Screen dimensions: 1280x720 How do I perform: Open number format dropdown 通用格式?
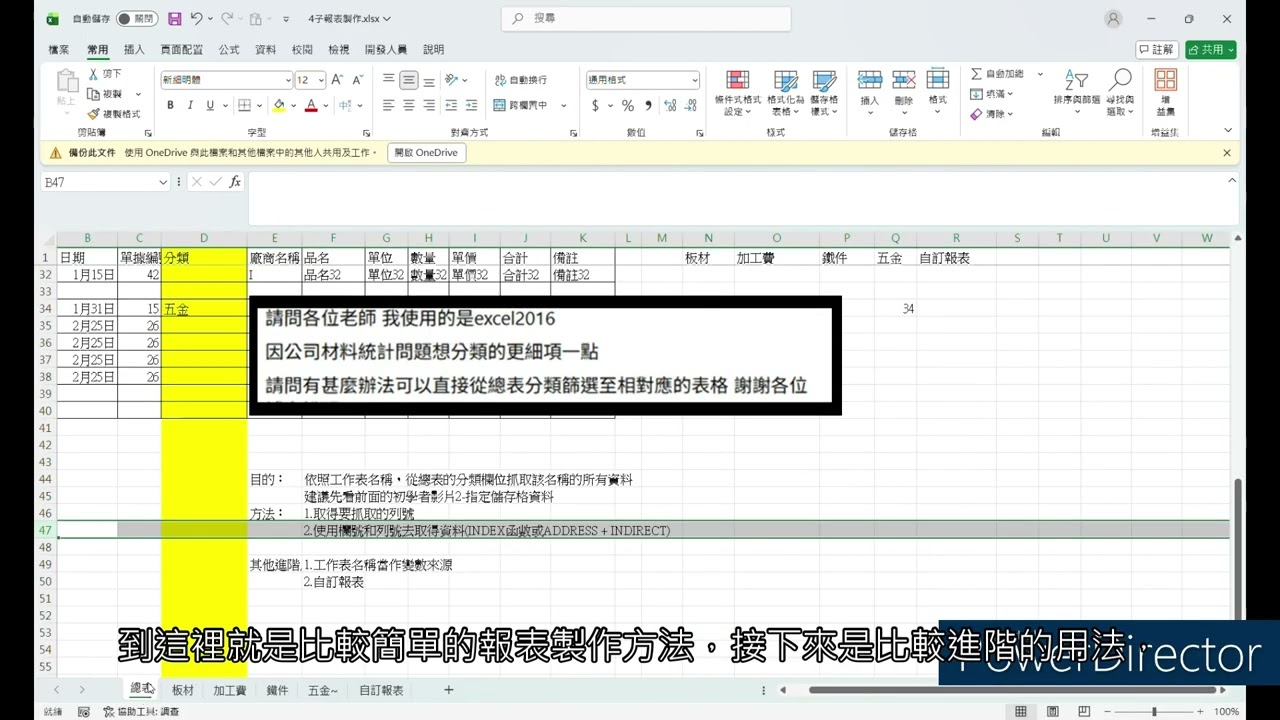[694, 80]
